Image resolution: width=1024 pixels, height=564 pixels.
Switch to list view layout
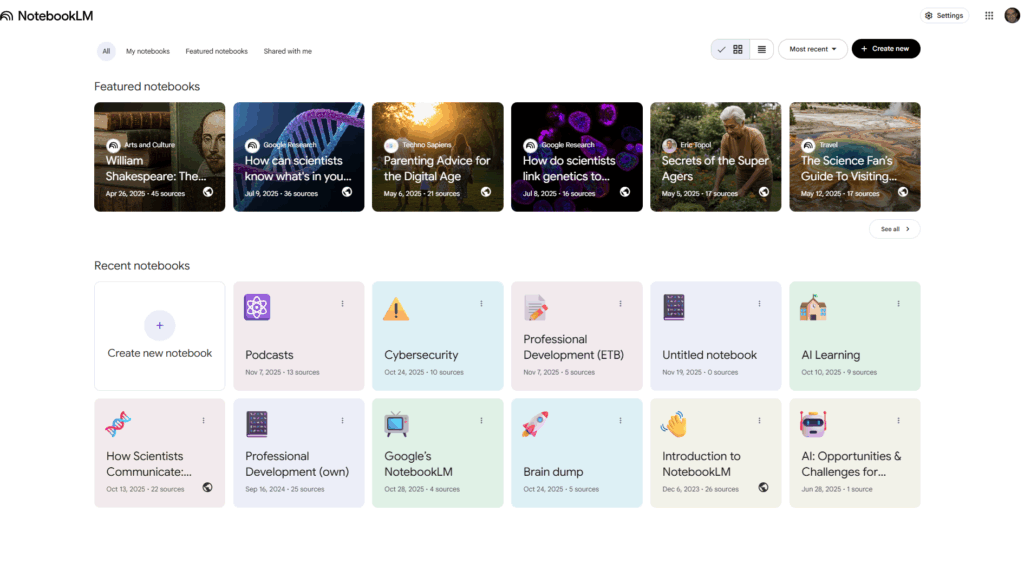[761, 49]
